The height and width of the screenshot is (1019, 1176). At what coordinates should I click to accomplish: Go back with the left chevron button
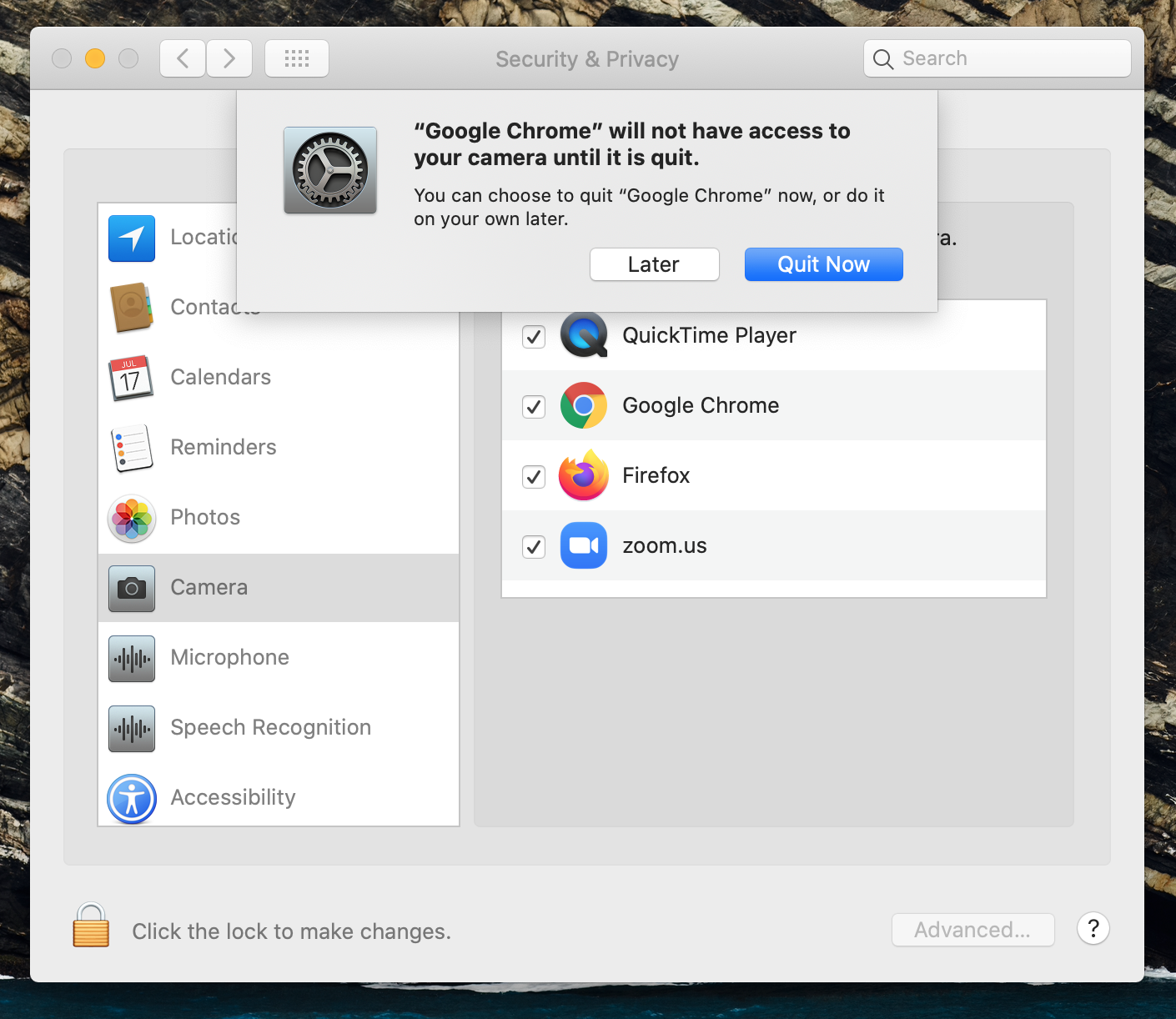pyautogui.click(x=183, y=58)
